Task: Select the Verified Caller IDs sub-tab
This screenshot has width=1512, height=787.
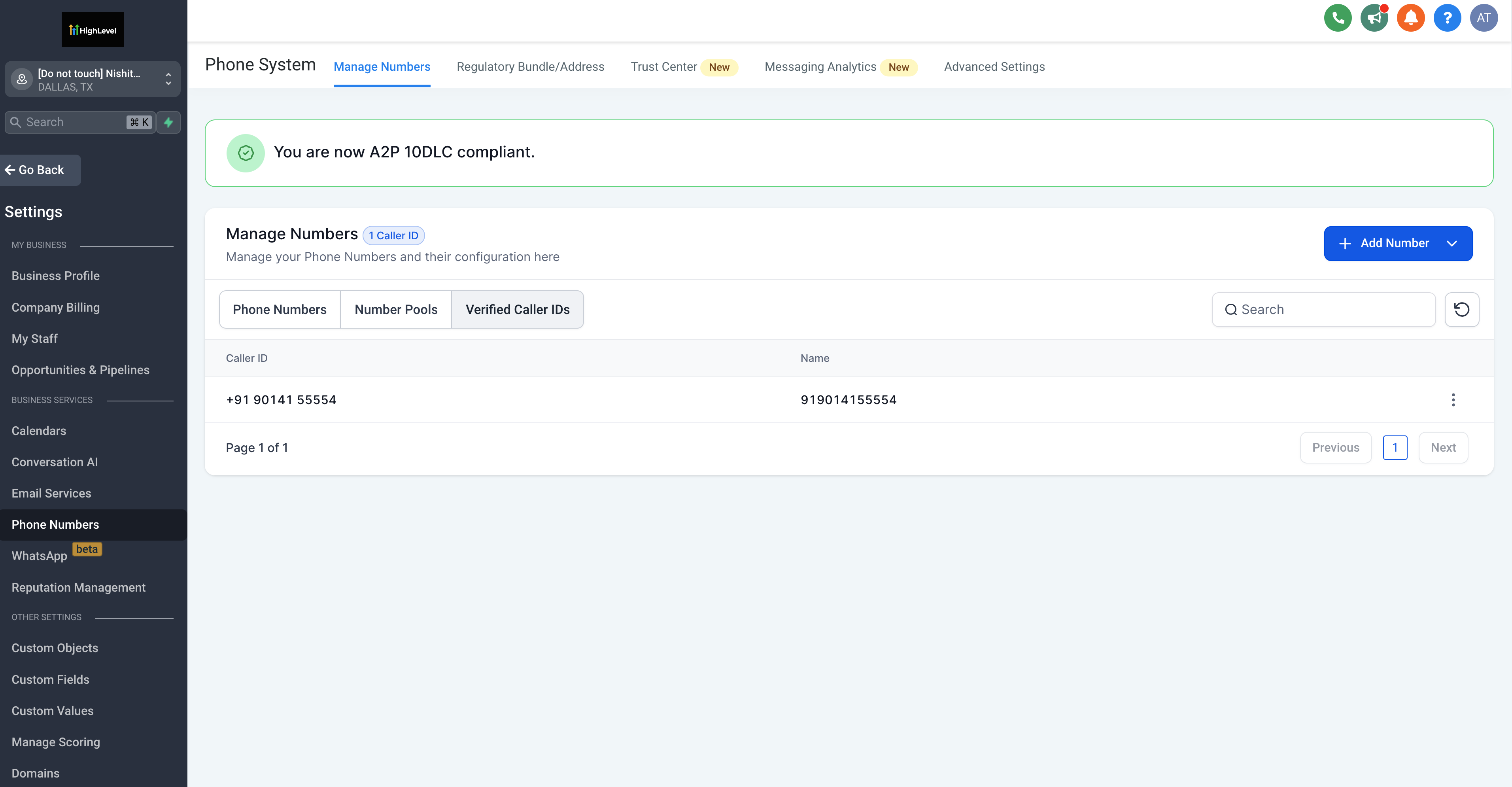Action: (x=517, y=309)
